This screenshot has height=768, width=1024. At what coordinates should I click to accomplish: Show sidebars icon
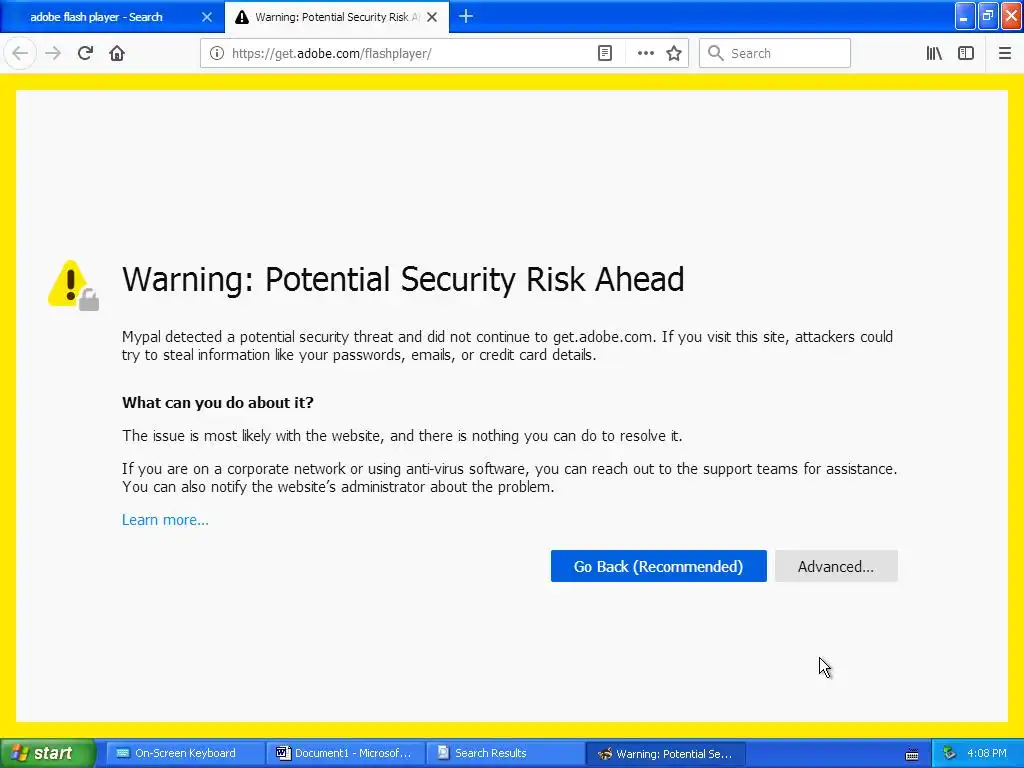click(x=966, y=54)
